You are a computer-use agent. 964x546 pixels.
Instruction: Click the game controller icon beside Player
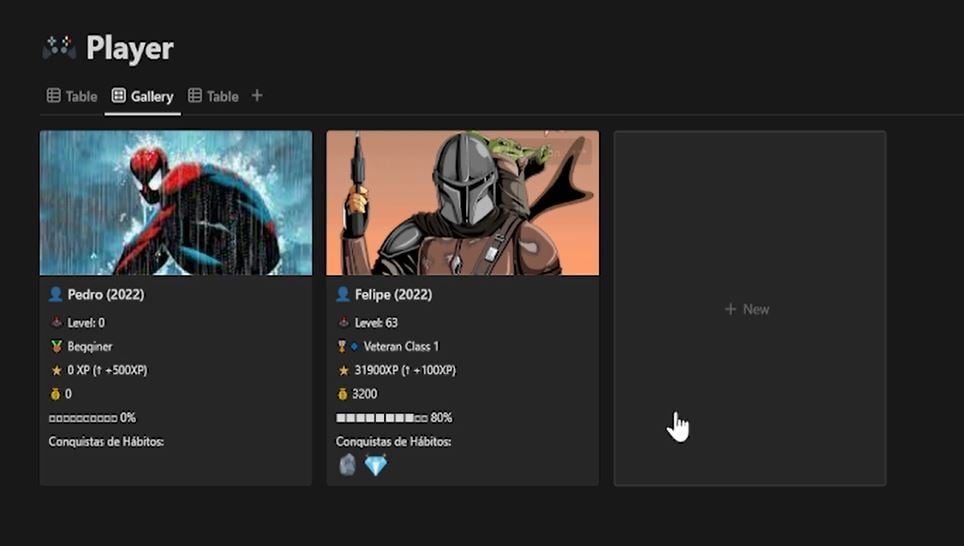59,48
